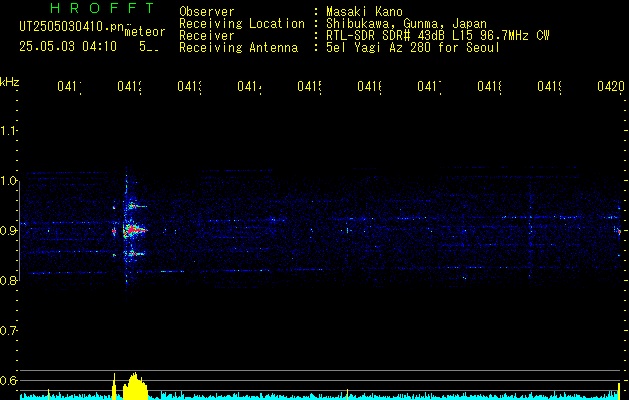
Task: Select RTL-SDR SDR# 43dB receiver text
Action: point(438,36)
